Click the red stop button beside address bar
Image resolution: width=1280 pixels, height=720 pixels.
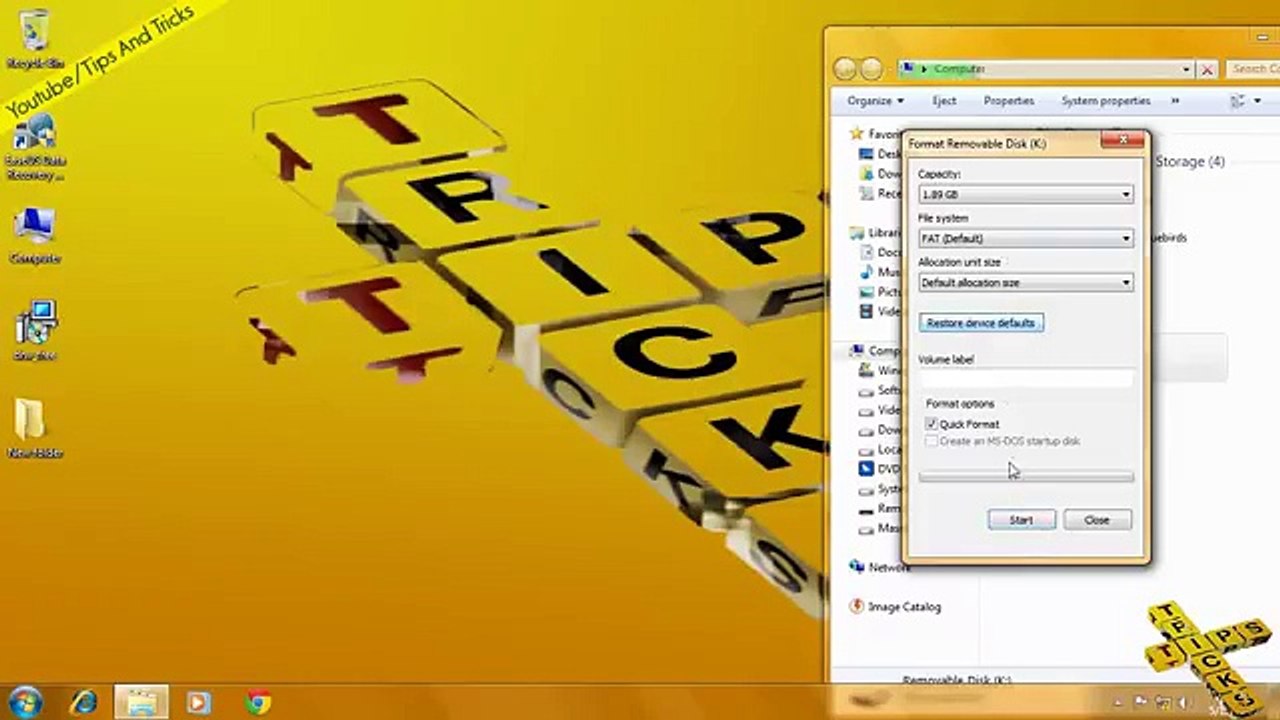coord(1207,69)
